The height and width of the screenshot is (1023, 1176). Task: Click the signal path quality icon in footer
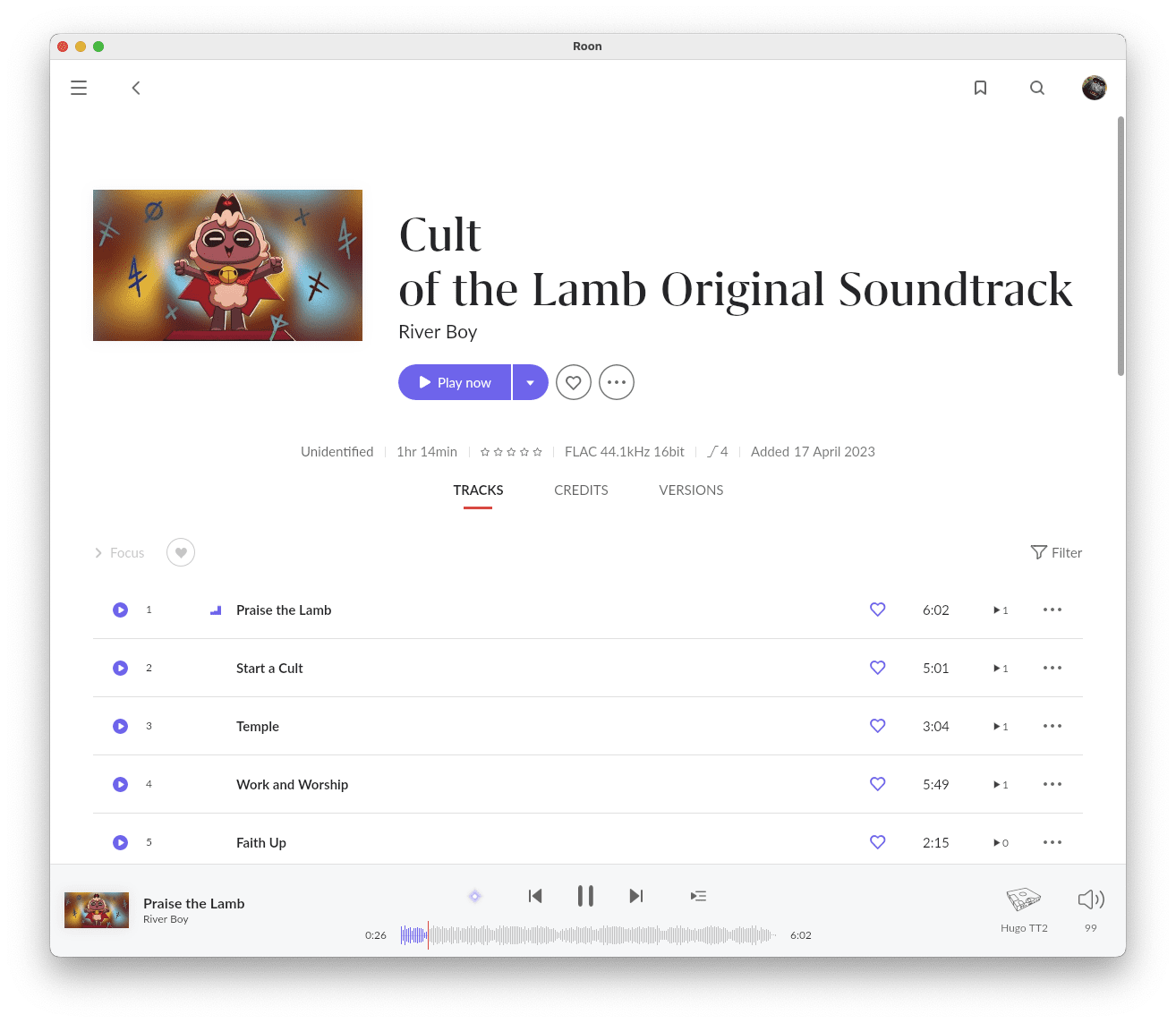point(475,896)
